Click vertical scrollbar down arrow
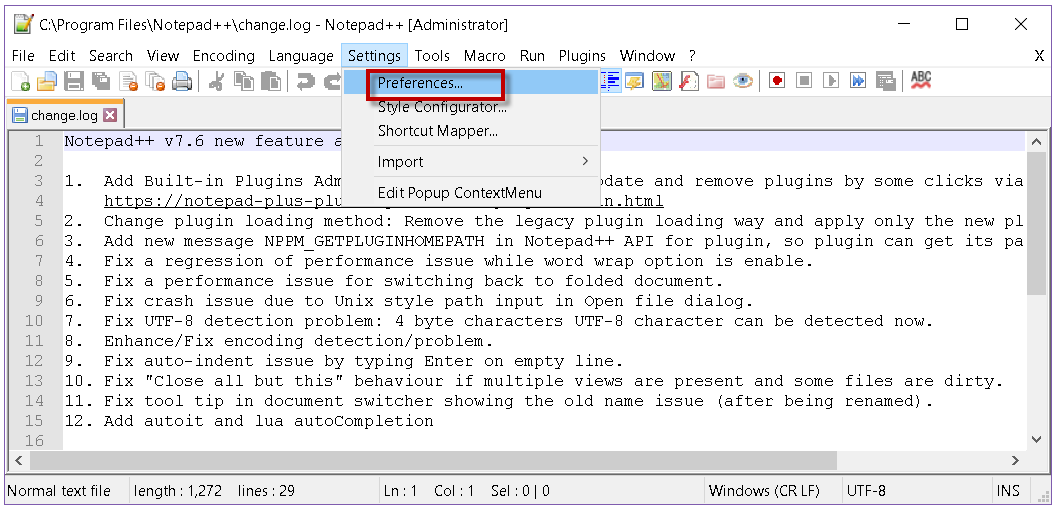 [1037, 440]
